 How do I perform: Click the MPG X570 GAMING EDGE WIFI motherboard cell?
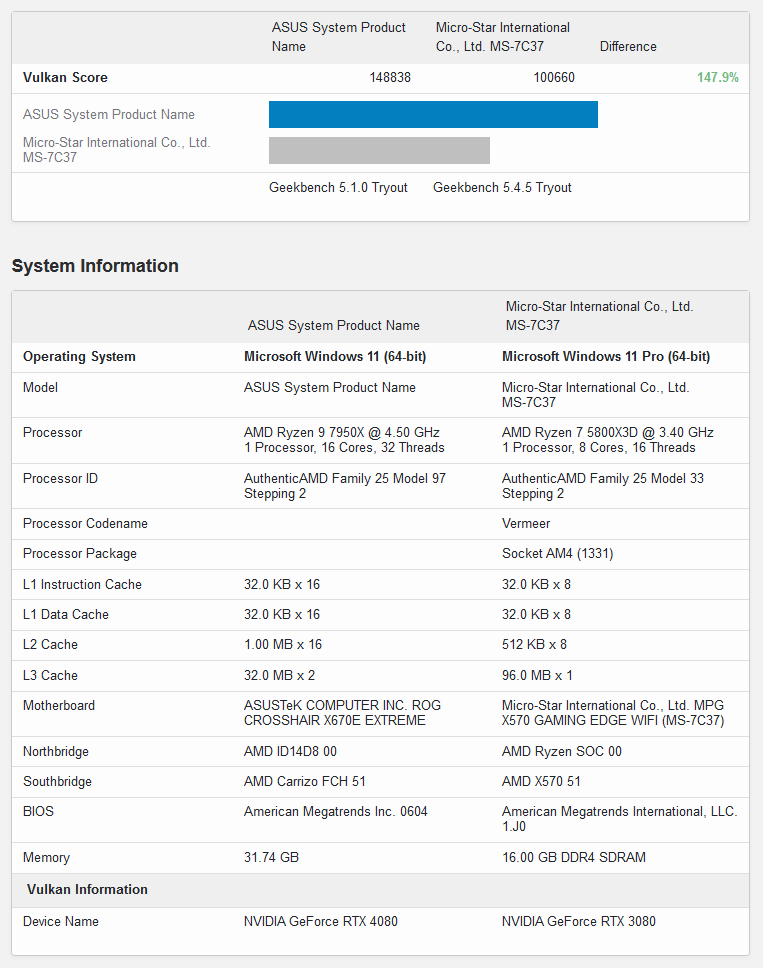[613, 713]
